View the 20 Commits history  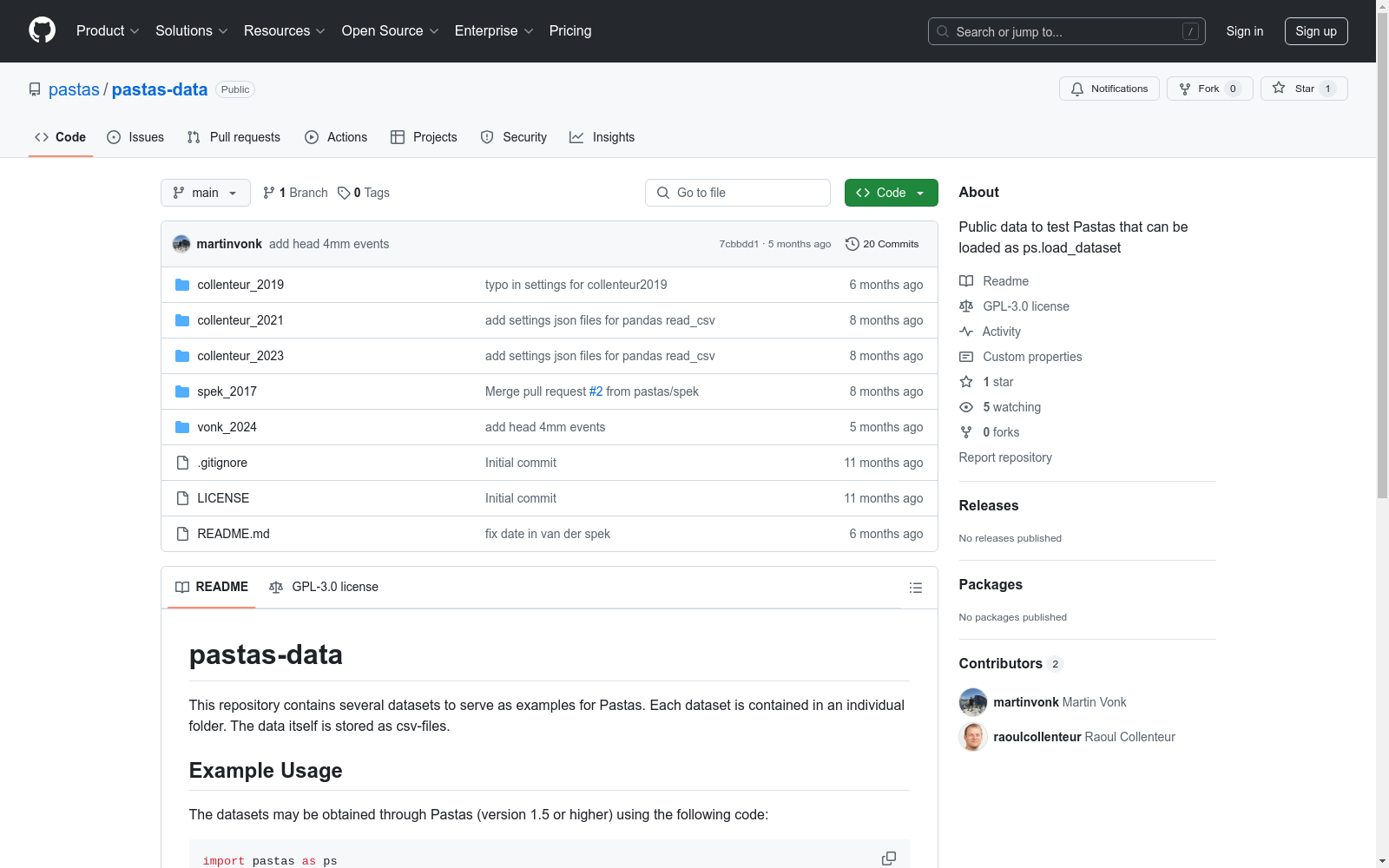pos(882,244)
